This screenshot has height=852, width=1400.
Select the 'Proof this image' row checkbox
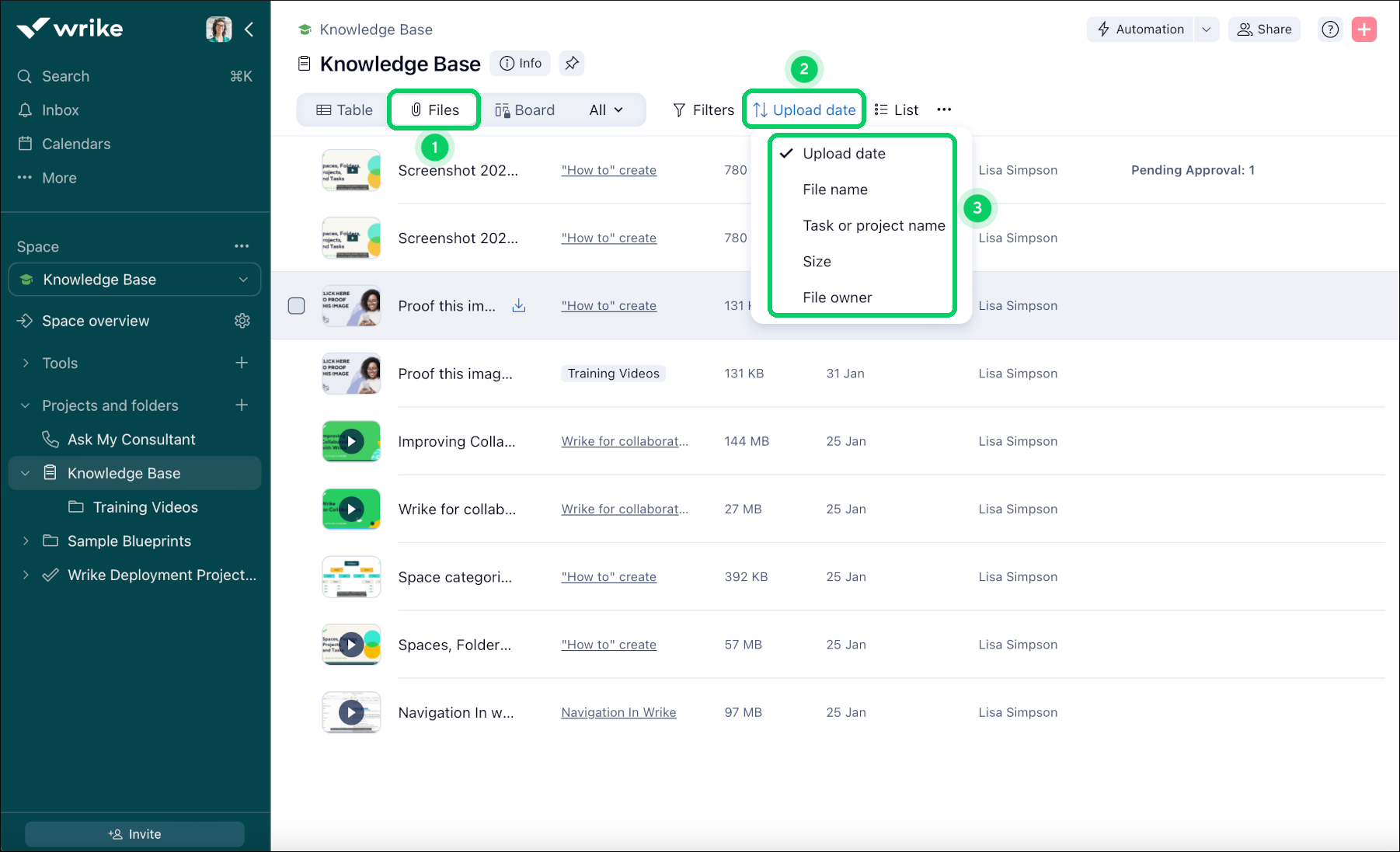pos(296,305)
